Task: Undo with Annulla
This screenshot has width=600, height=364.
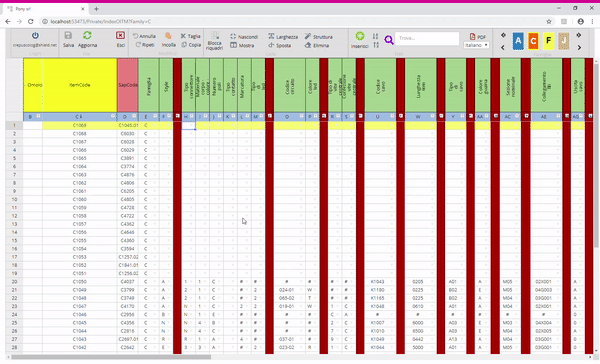Action: (x=144, y=36)
